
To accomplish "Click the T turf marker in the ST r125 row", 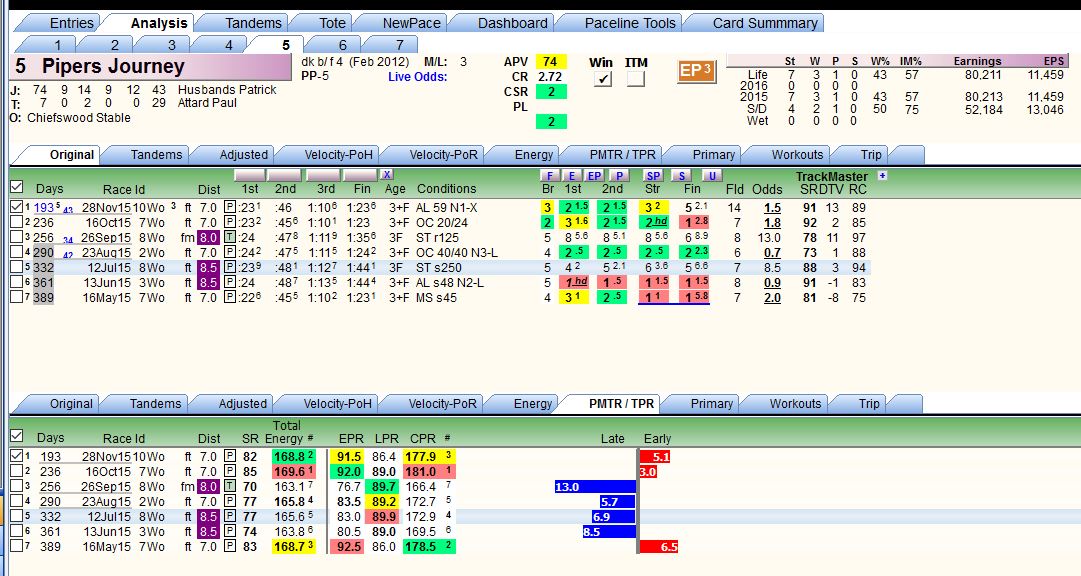I will point(230,237).
